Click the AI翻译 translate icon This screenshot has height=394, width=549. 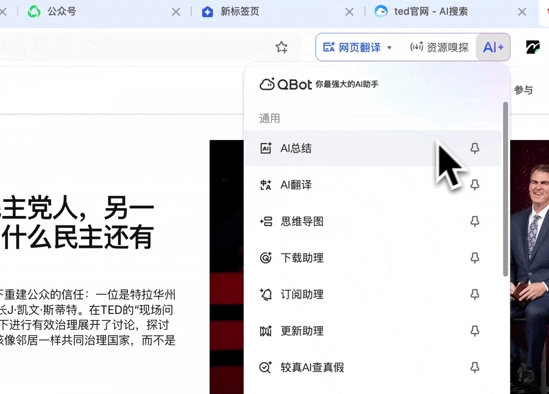[266, 185]
